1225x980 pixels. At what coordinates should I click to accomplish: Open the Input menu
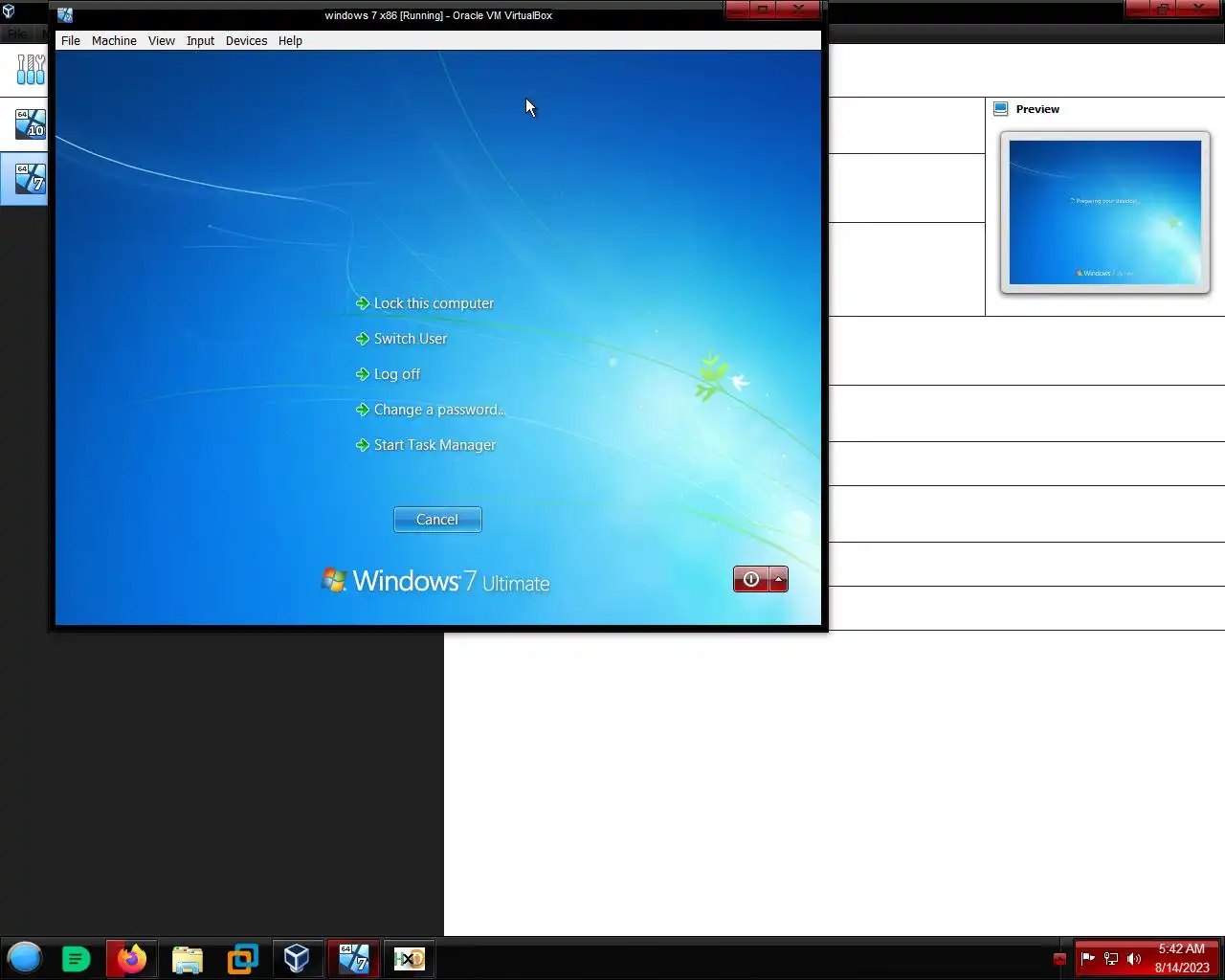point(200,41)
